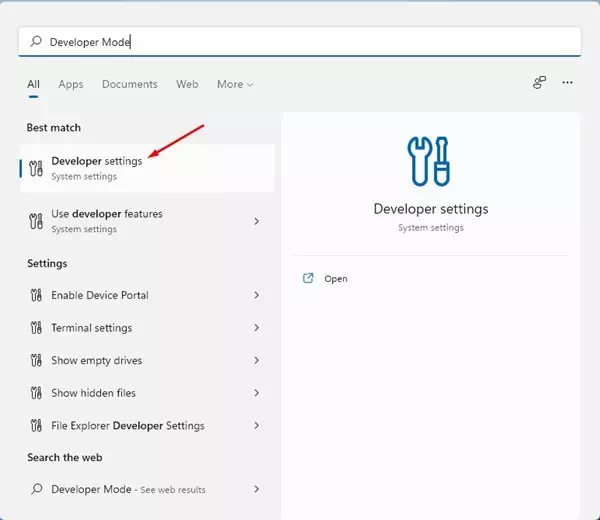
Task: Select Enable Device Portal setting
Action: click(147, 295)
